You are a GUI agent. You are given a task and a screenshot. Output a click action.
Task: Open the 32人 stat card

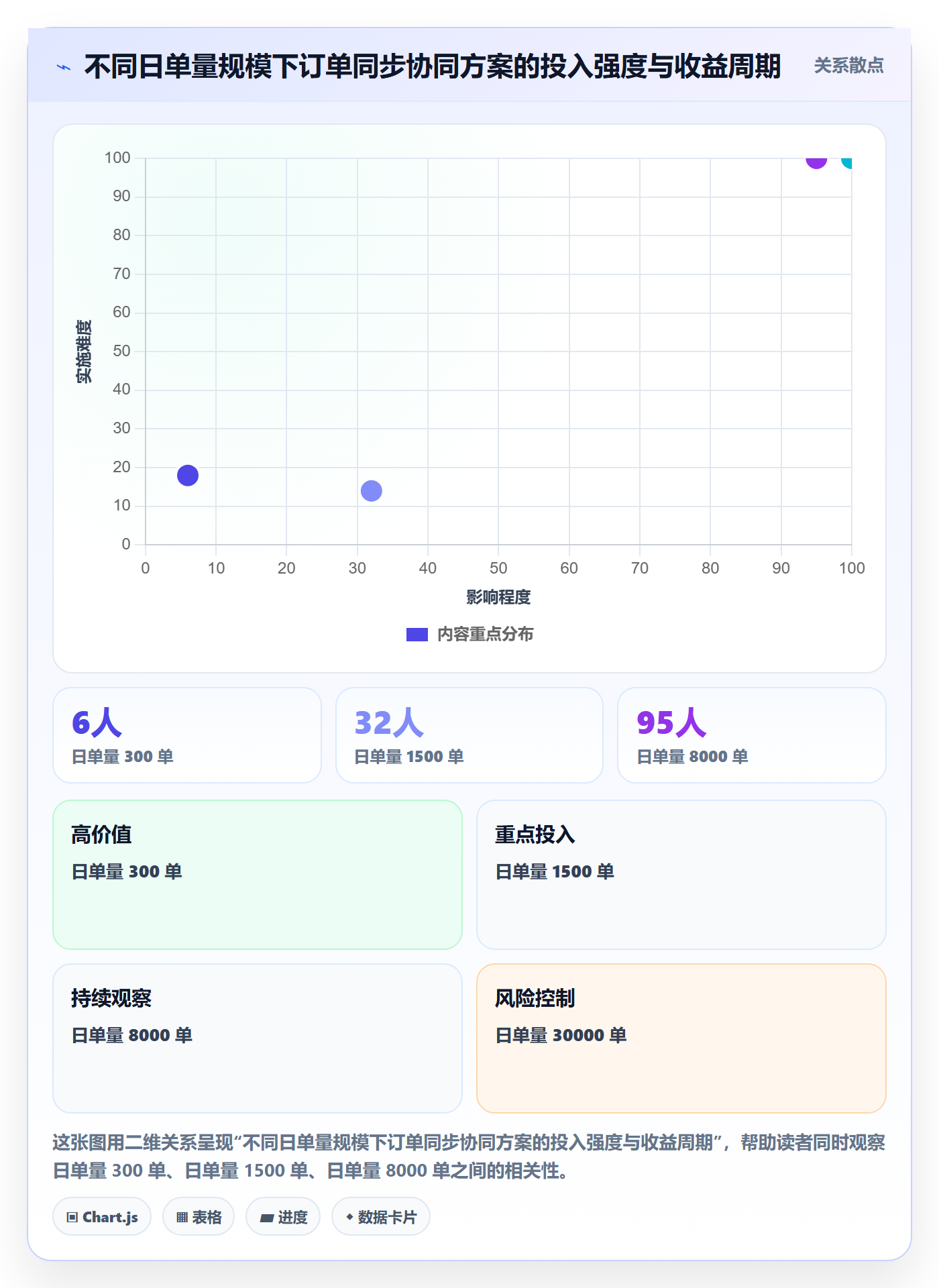[469, 735]
